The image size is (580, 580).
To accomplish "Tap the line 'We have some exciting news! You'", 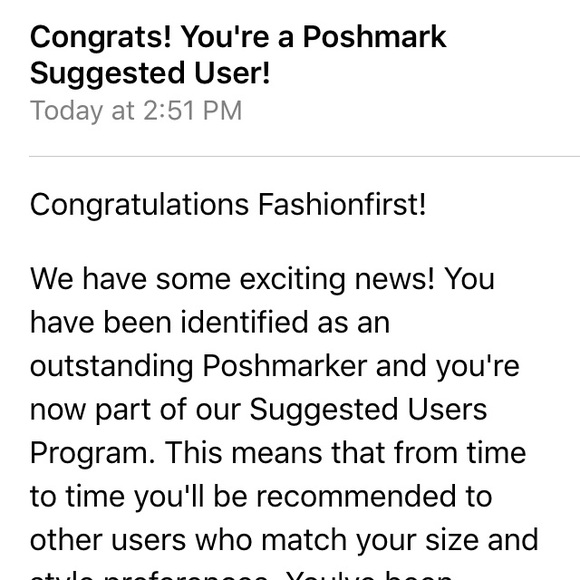I will click(x=262, y=280).
